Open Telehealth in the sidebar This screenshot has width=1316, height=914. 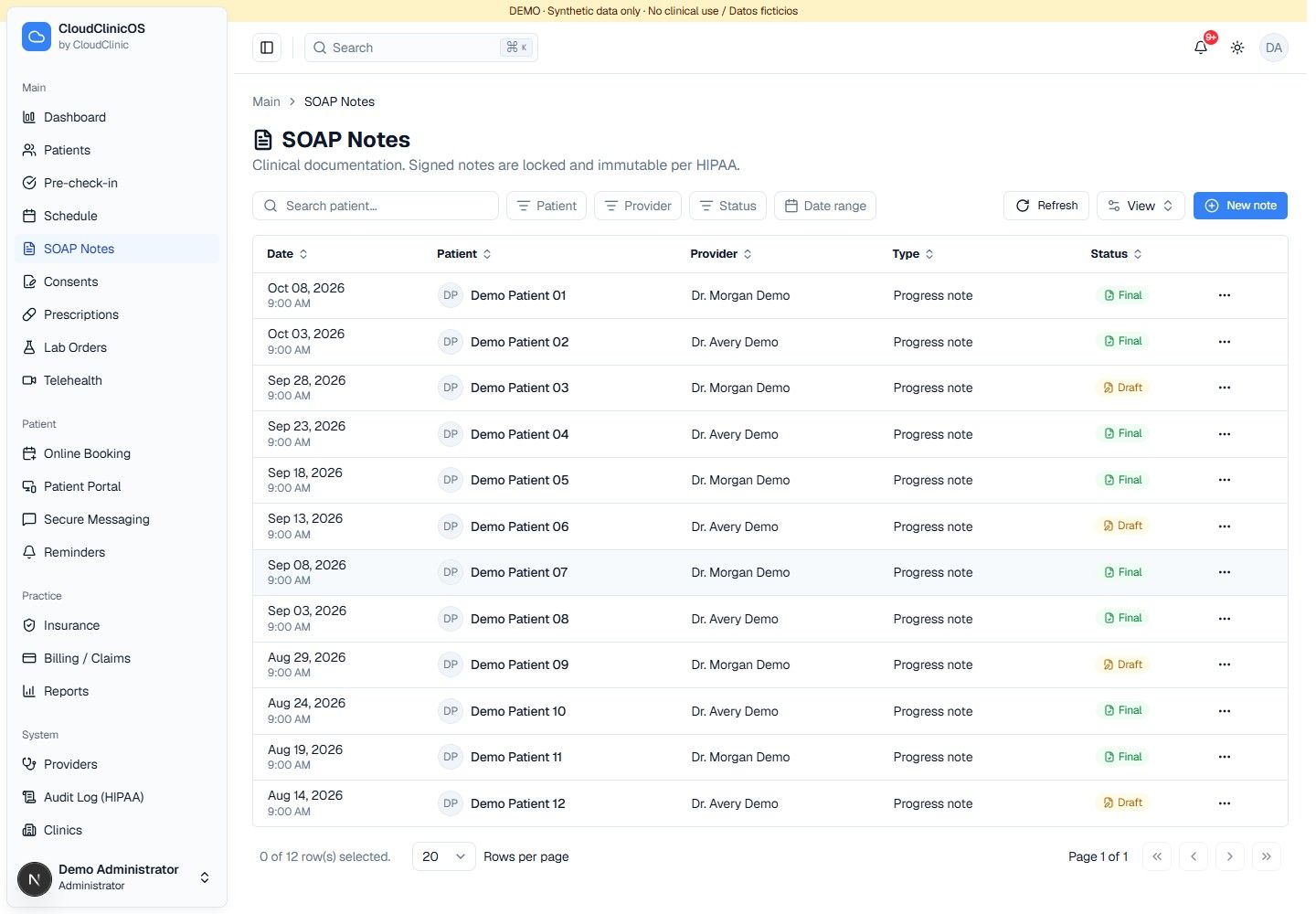point(117,380)
